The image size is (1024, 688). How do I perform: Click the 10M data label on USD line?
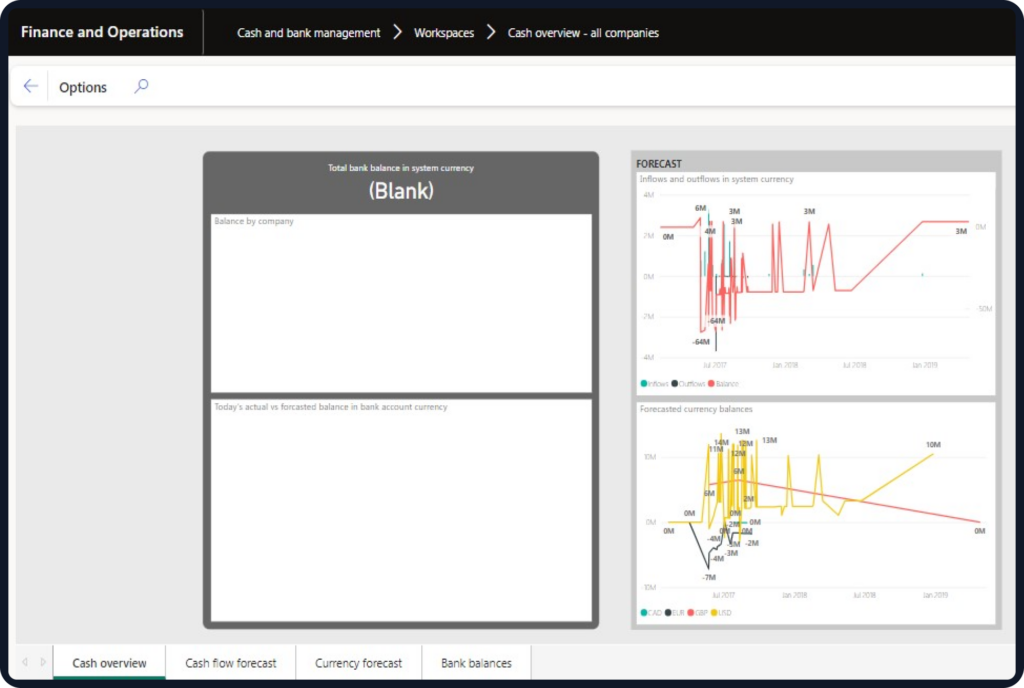point(933,445)
